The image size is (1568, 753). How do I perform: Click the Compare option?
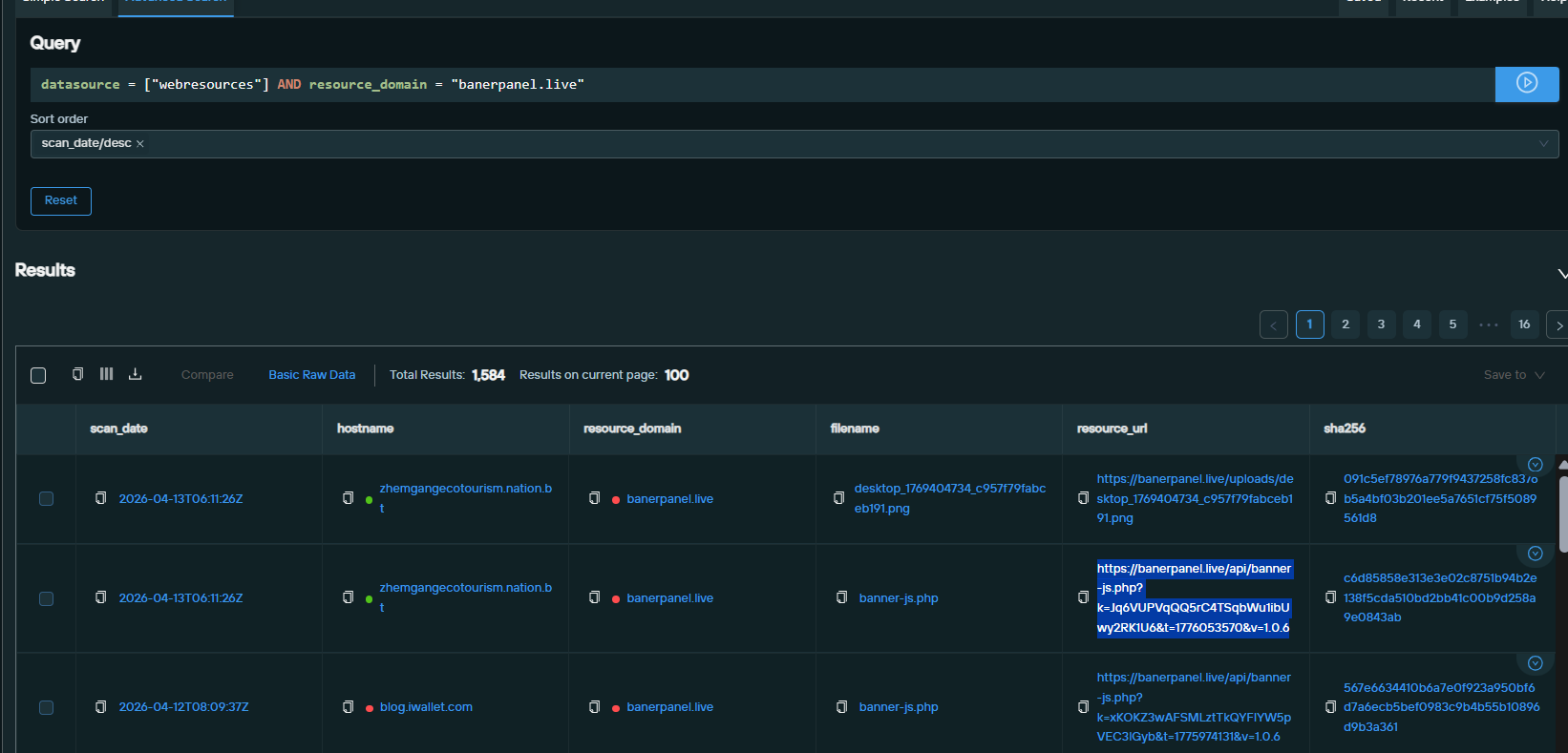pyautogui.click(x=207, y=375)
